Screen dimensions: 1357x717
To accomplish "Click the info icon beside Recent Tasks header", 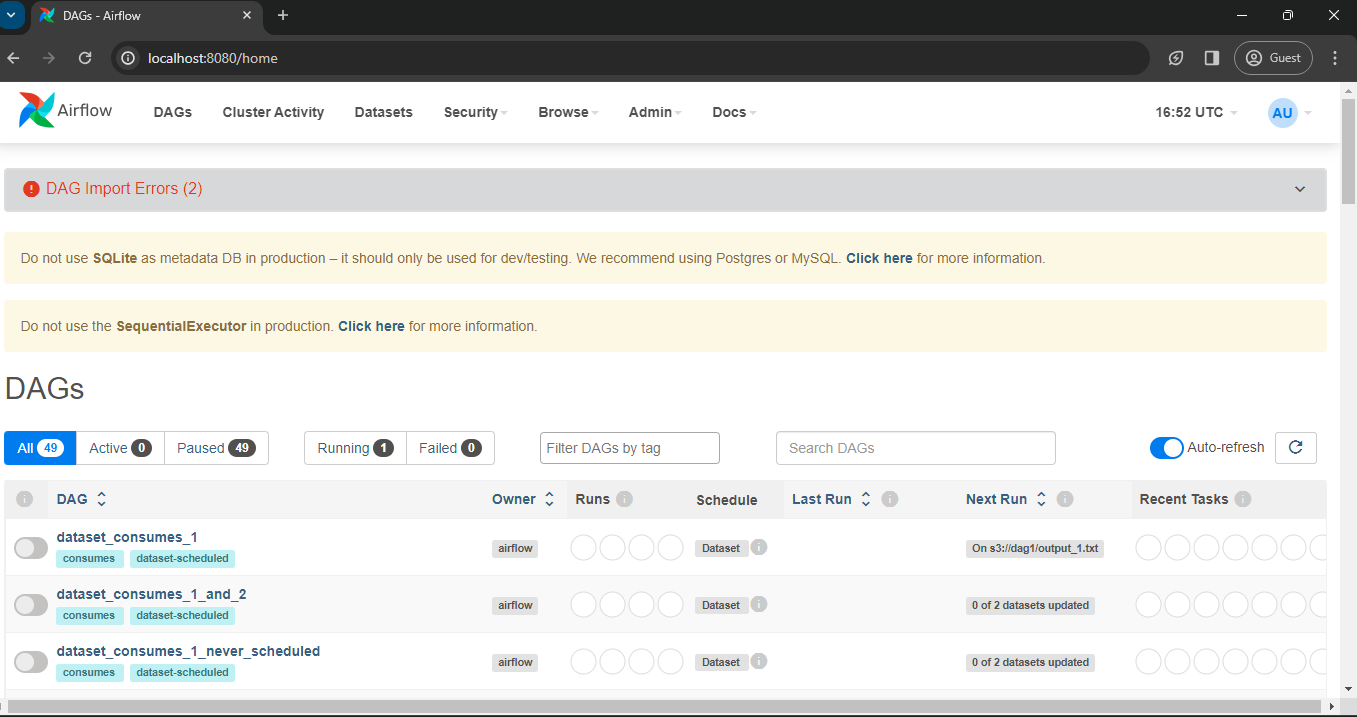I will 1243,499.
